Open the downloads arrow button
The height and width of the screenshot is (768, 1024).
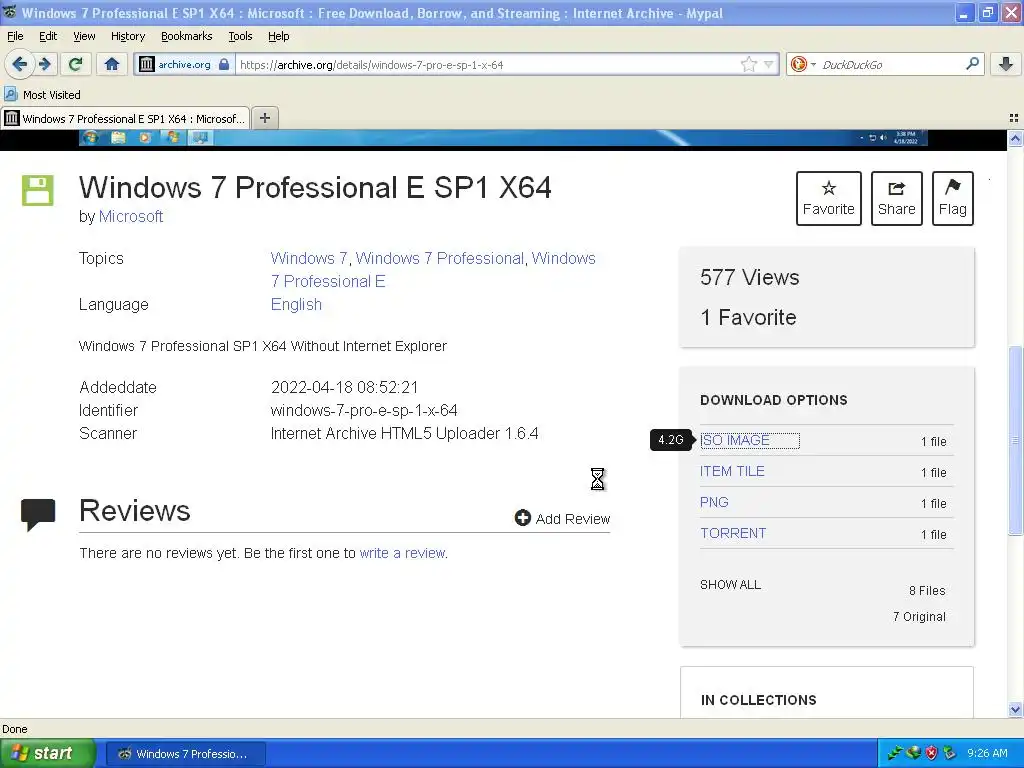pyautogui.click(x=1006, y=64)
